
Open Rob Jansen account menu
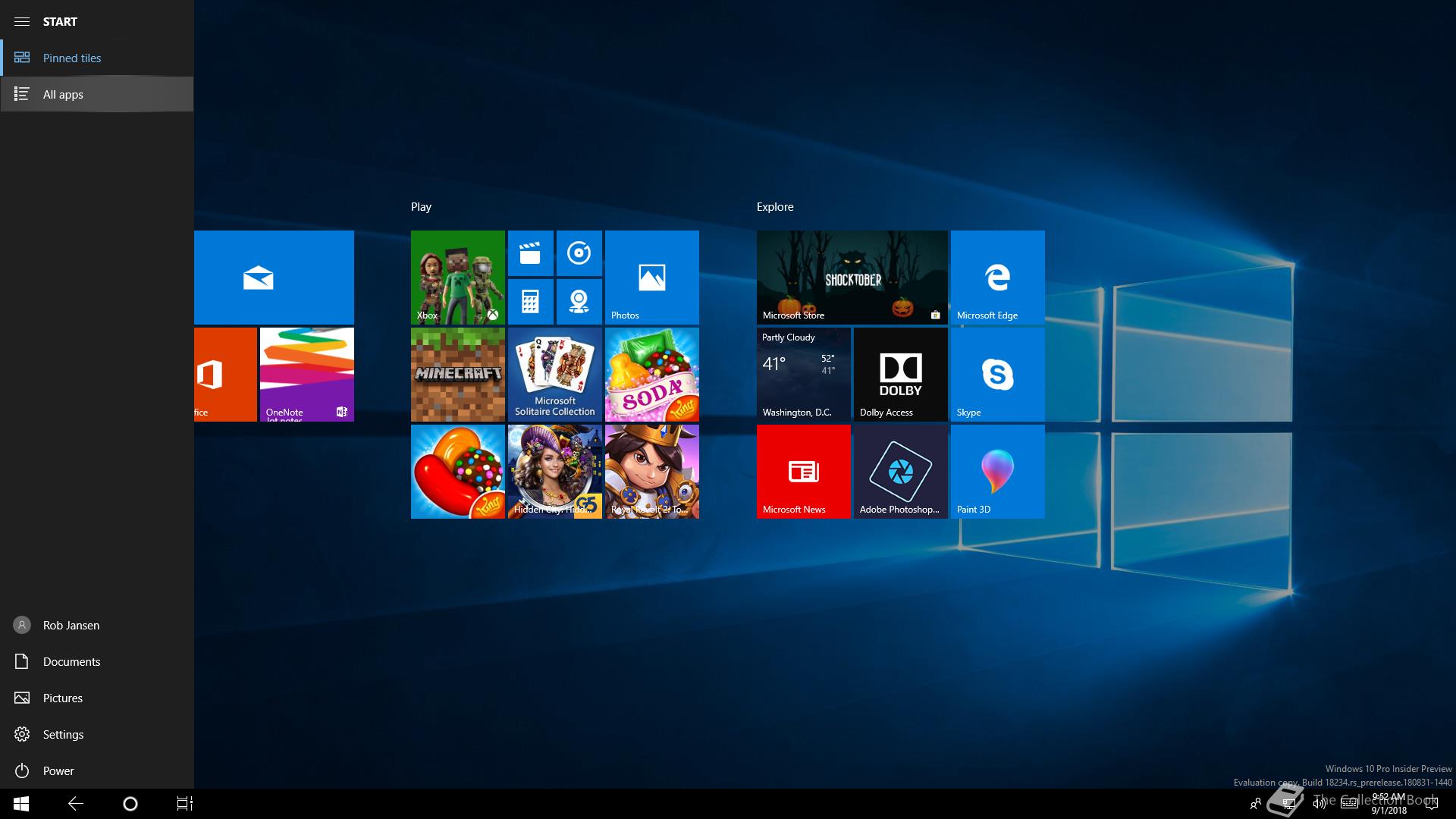pyautogui.click(x=71, y=625)
